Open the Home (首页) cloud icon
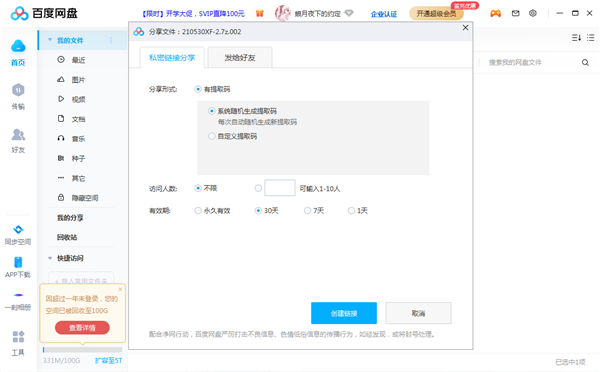This screenshot has width=600, height=372. (18, 46)
